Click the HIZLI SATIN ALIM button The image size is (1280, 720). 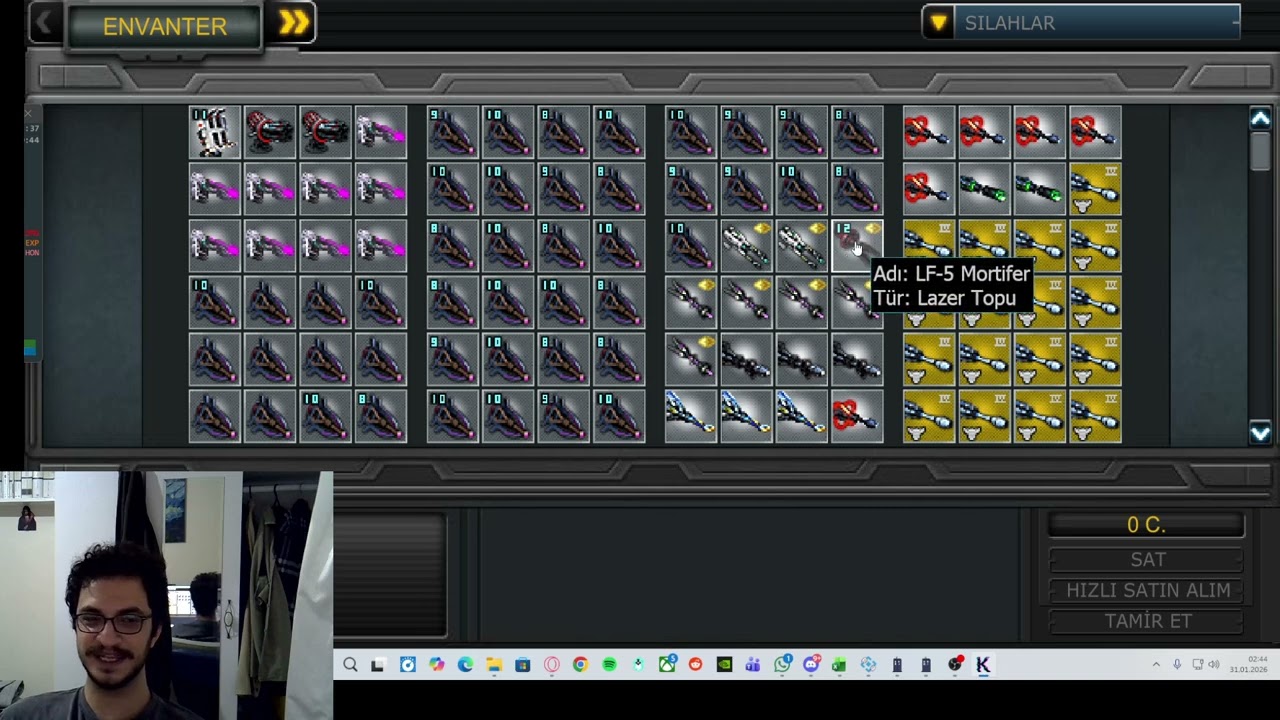1146,590
